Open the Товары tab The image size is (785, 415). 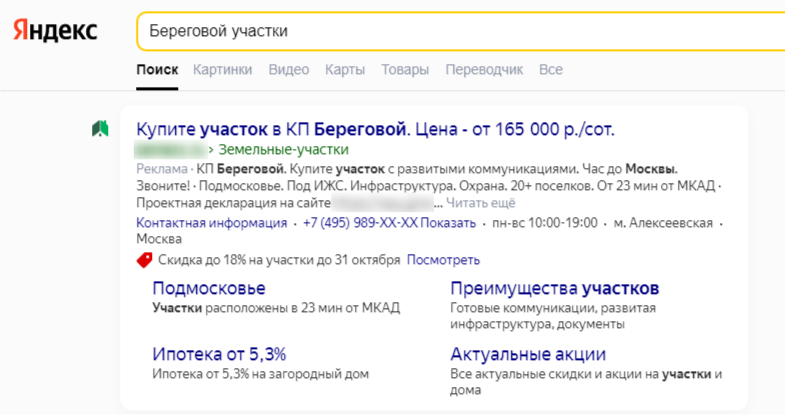pyautogui.click(x=405, y=70)
